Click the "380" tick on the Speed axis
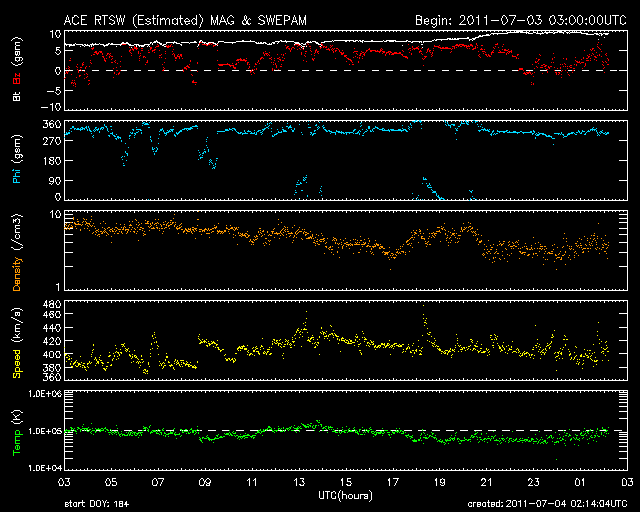The image size is (640, 512). pyautogui.click(x=52, y=367)
